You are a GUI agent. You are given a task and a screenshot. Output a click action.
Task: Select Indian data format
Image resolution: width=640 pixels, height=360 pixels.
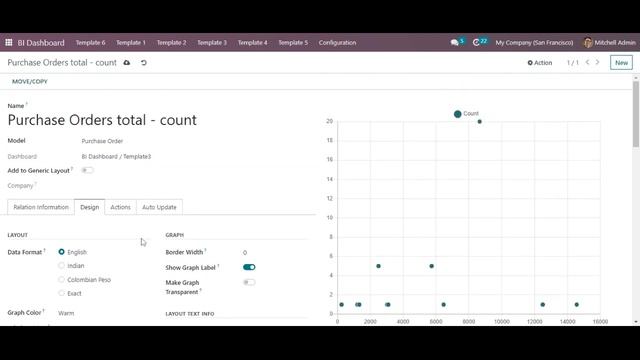coord(62,266)
